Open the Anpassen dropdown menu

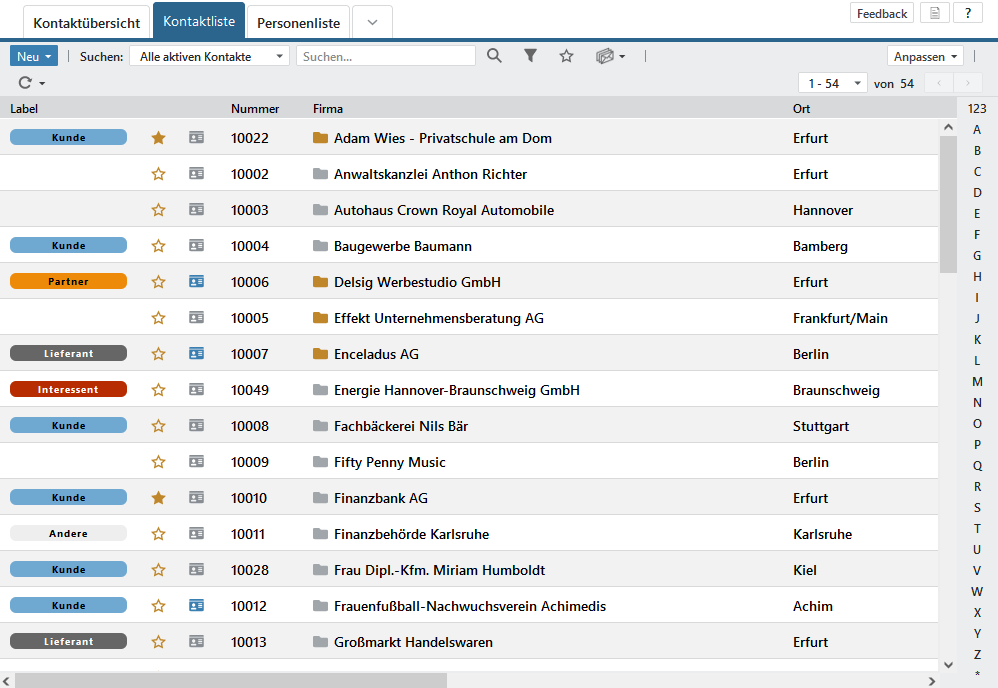(925, 57)
